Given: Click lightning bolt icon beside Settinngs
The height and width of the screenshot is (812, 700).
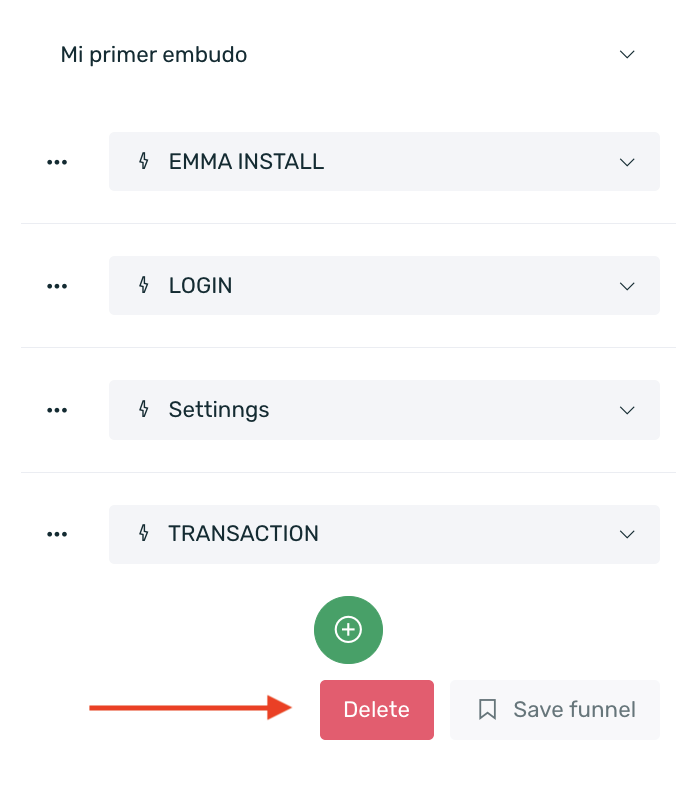Looking at the screenshot, I should (144, 409).
